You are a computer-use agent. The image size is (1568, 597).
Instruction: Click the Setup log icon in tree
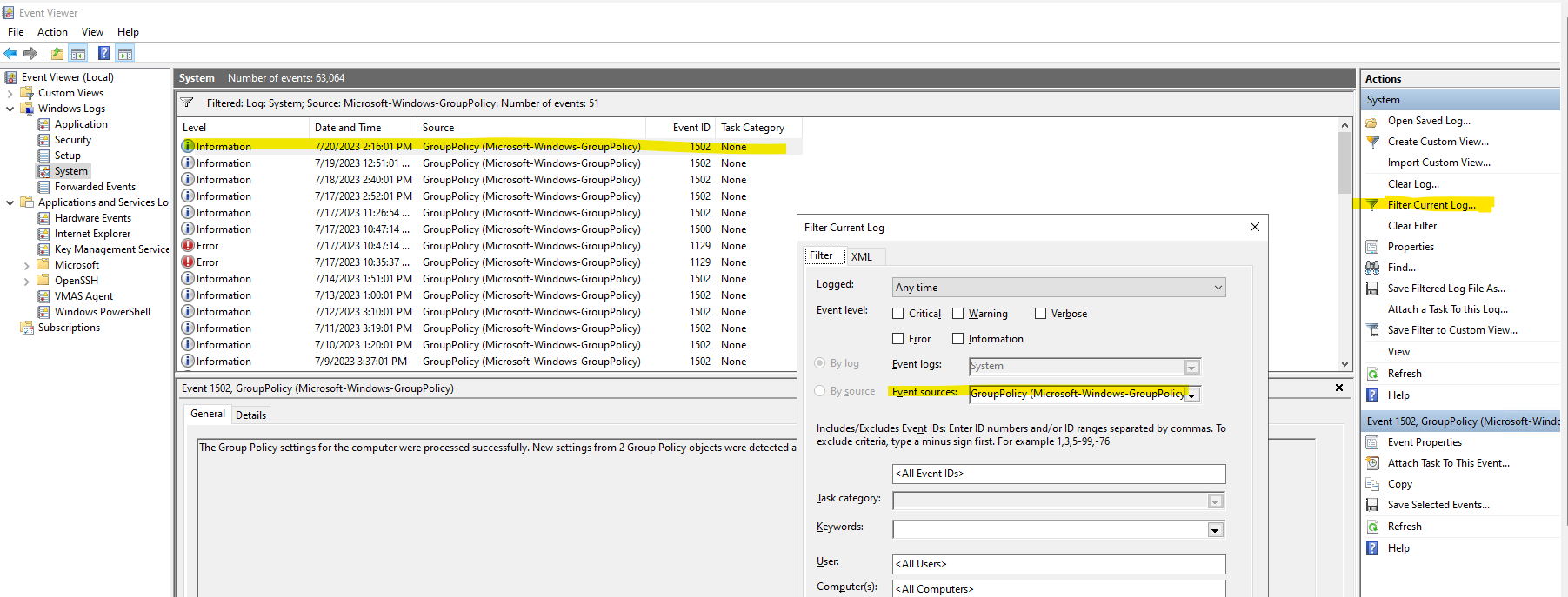click(43, 156)
